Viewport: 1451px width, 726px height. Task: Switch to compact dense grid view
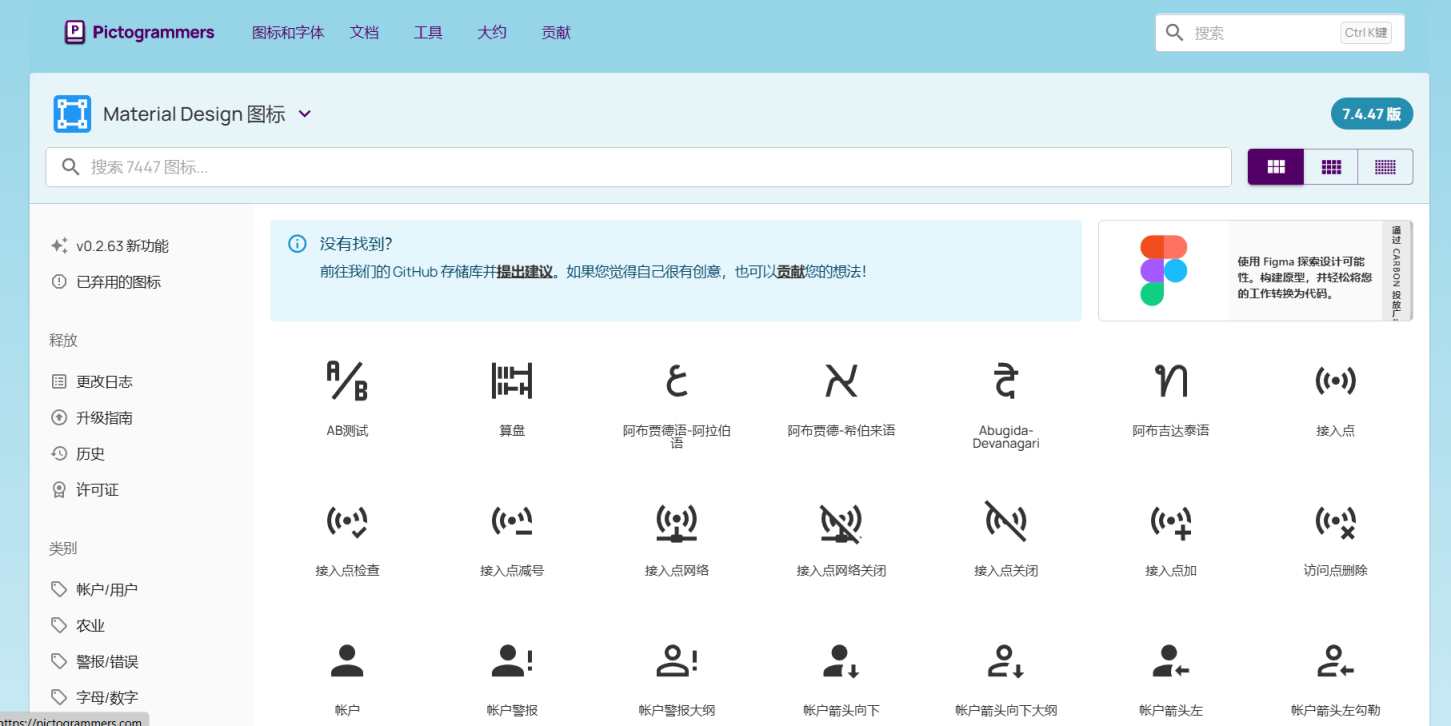tap(1385, 167)
